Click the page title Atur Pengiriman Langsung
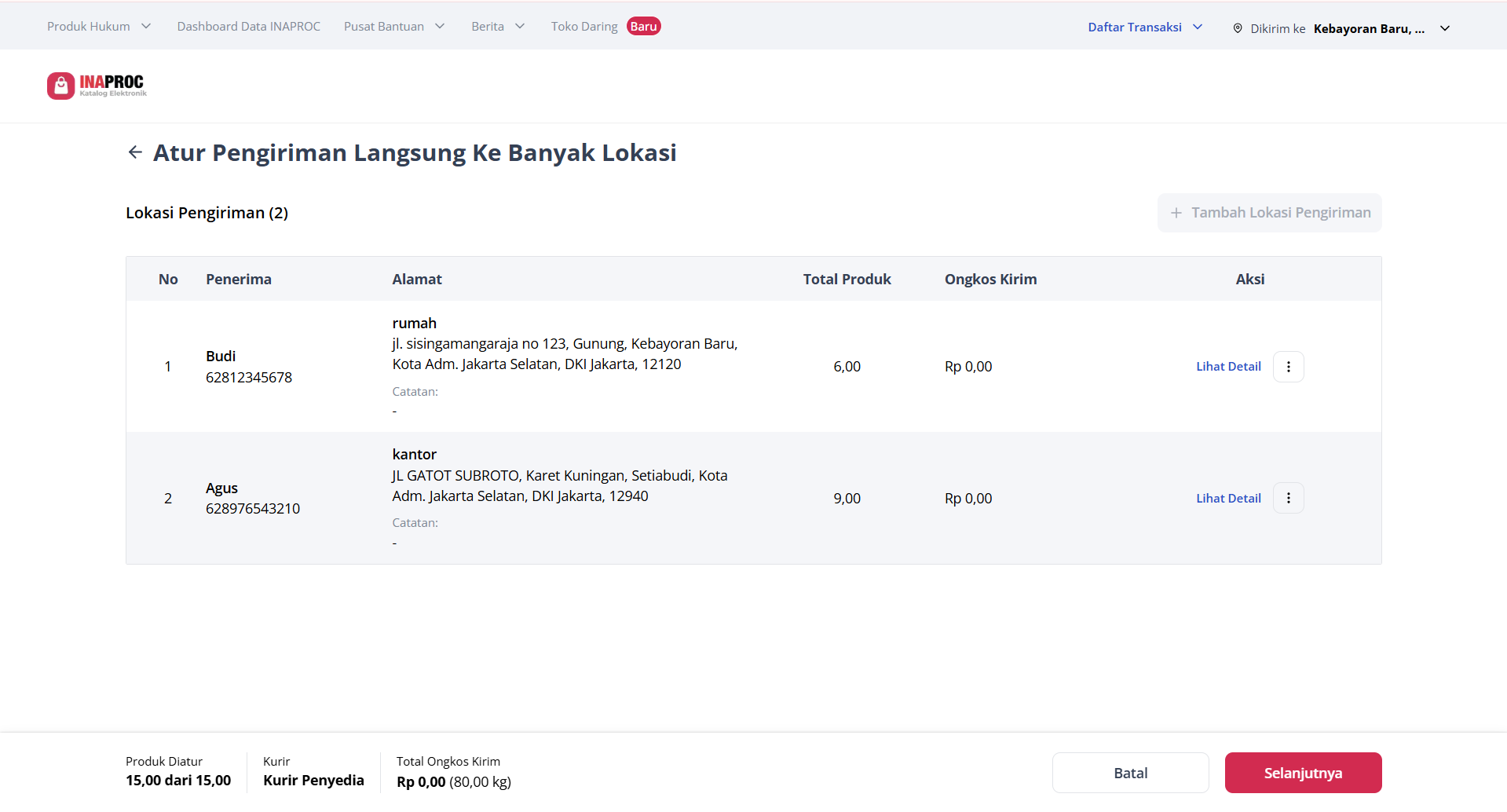 click(415, 152)
